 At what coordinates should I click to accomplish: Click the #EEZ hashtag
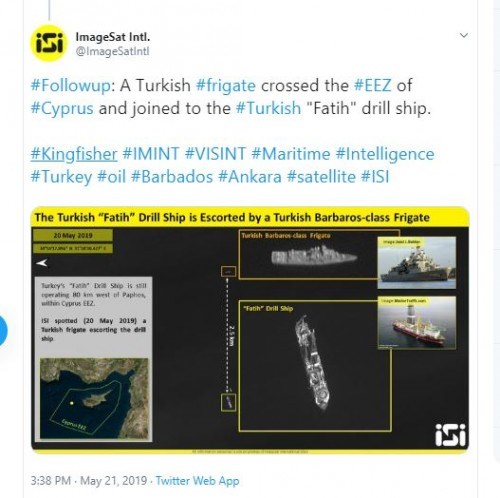tap(372, 85)
